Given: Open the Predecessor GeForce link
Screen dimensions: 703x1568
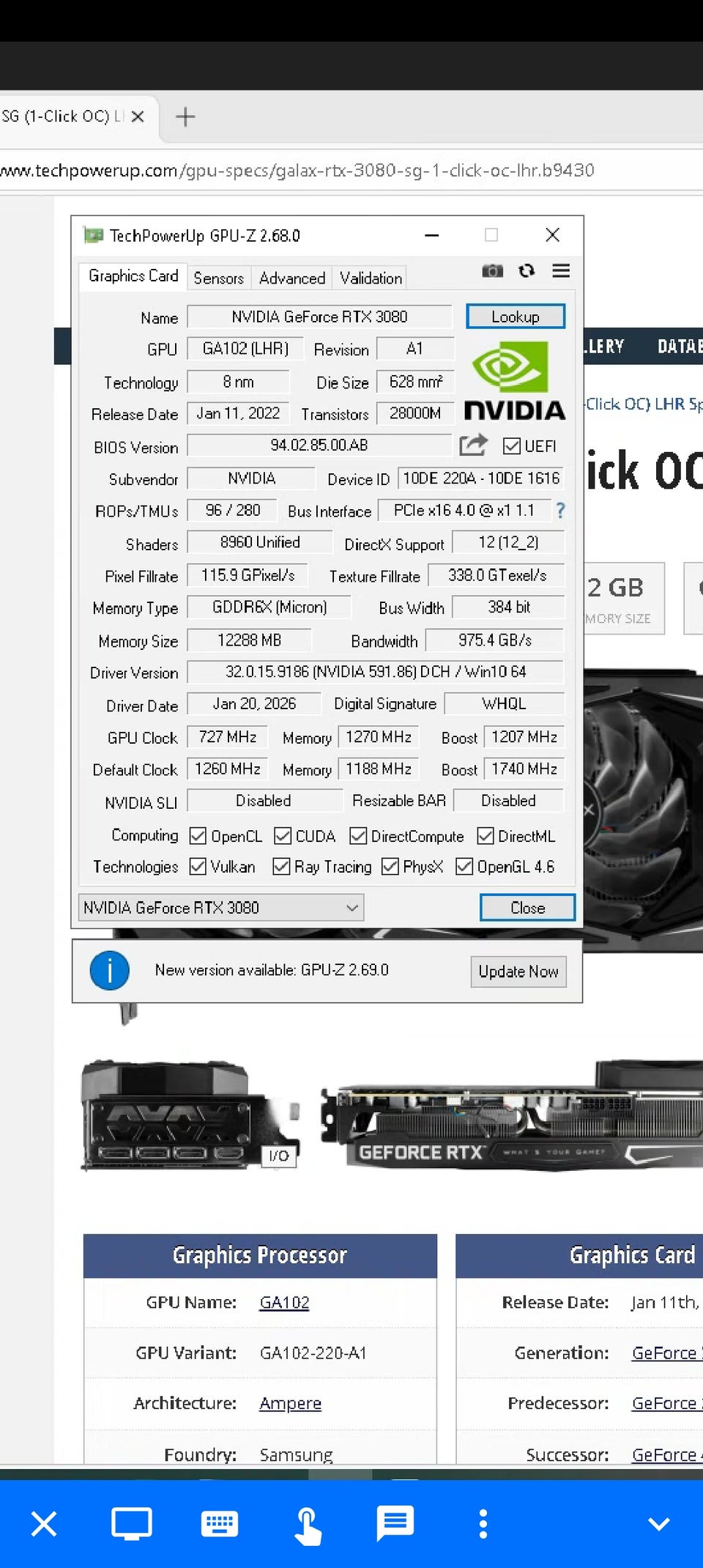Looking at the screenshot, I should point(666,1403).
